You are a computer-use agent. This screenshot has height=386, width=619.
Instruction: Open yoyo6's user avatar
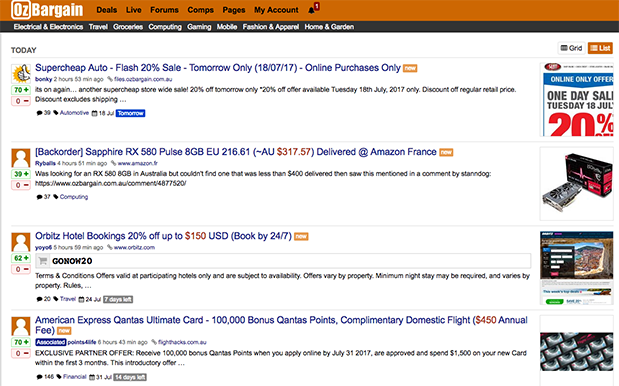(x=21, y=242)
